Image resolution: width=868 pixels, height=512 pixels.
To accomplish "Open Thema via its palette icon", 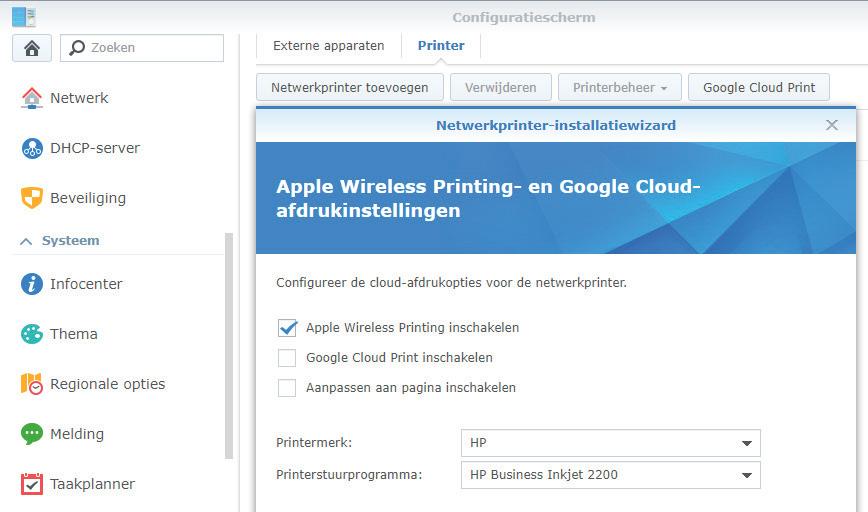I will (32, 334).
